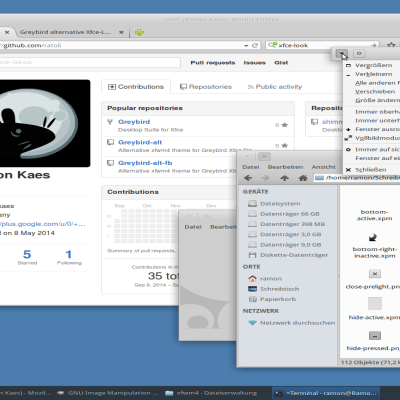Click the up arrow in file manager
The height and width of the screenshot is (400, 400).
tap(284, 178)
